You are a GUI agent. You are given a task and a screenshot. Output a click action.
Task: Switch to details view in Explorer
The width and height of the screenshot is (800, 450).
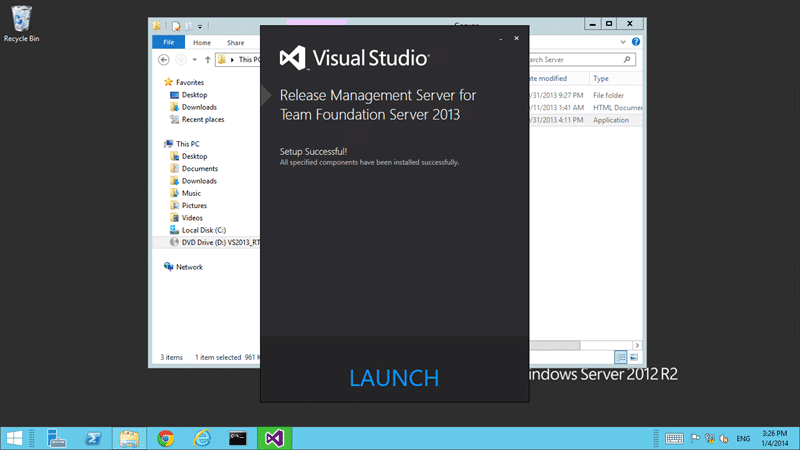coord(620,357)
